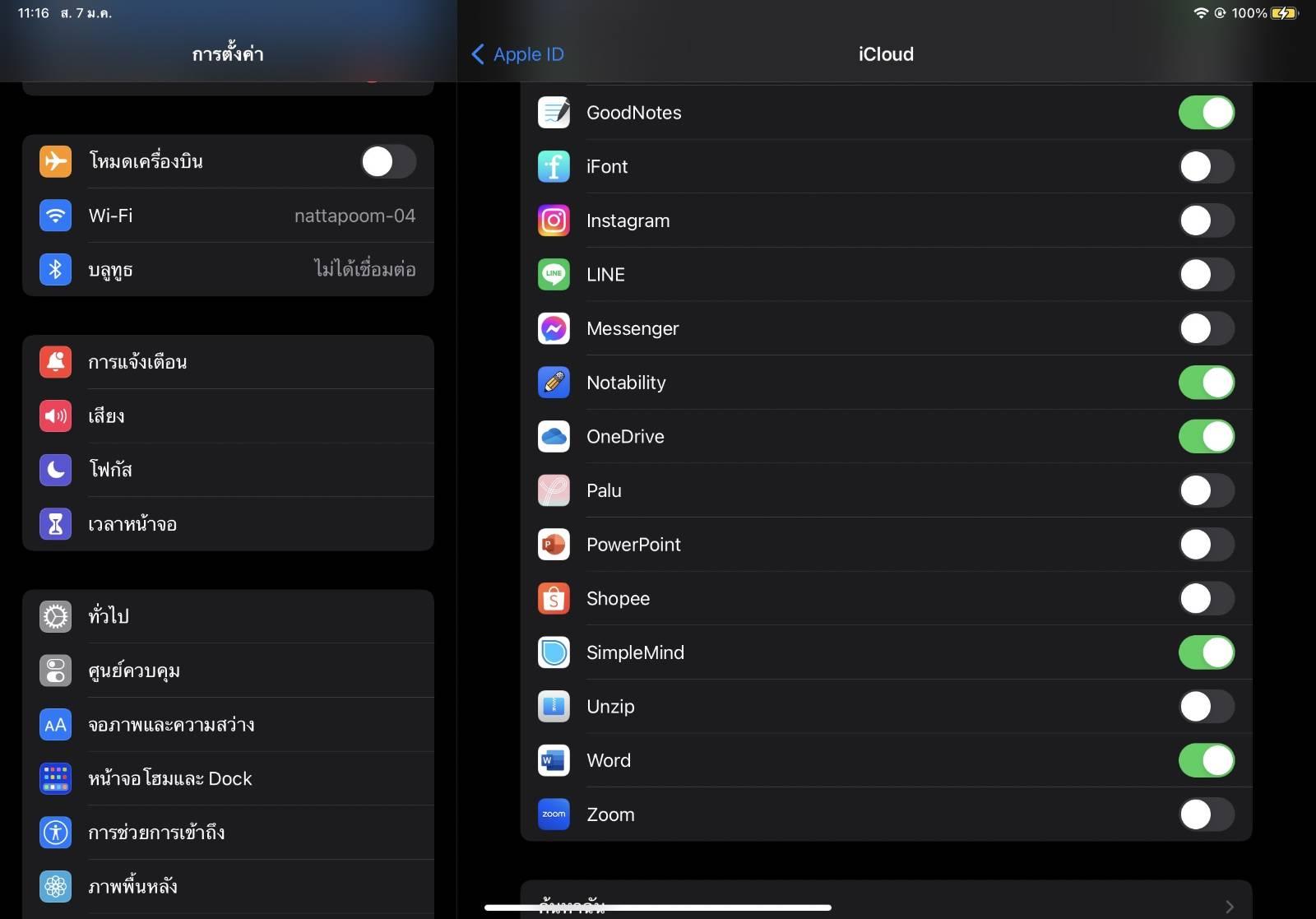Tap the Accessibility icon
Image resolution: width=1316 pixels, height=919 pixels.
click(x=56, y=833)
